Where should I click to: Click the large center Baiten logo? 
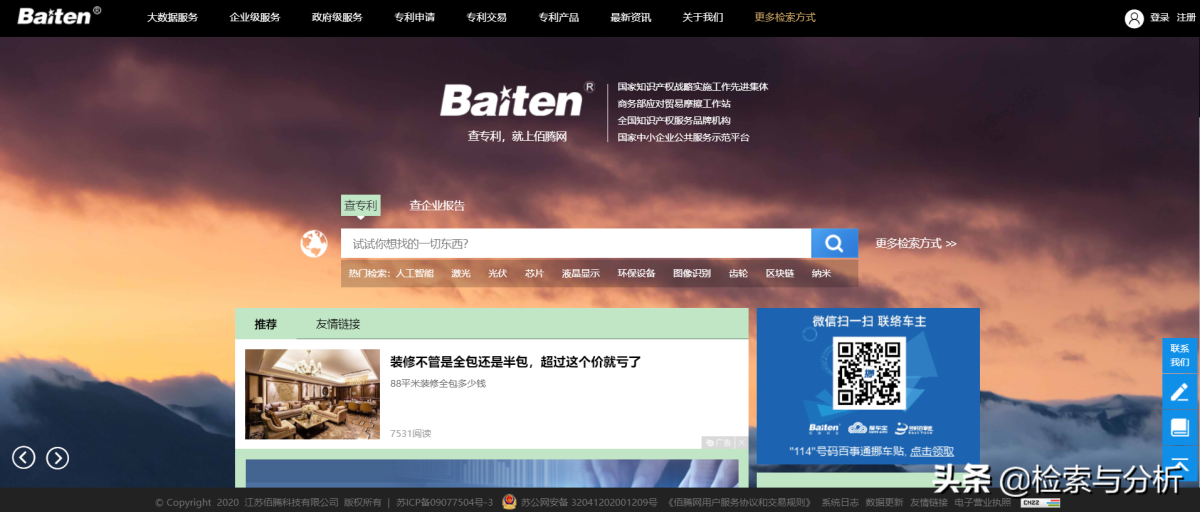[x=517, y=100]
